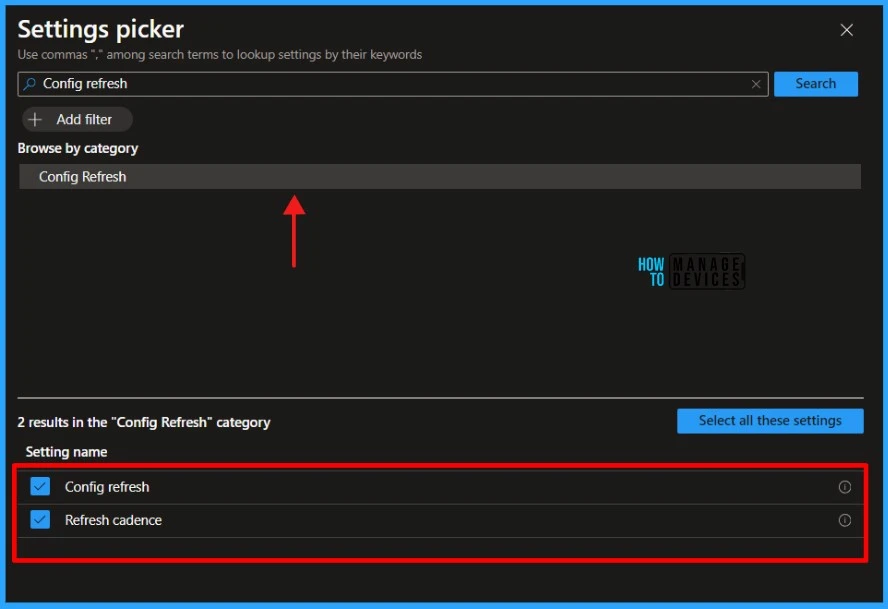The width and height of the screenshot is (888, 609).
Task: Click the plus icon on Add filter
Action: [x=35, y=120]
